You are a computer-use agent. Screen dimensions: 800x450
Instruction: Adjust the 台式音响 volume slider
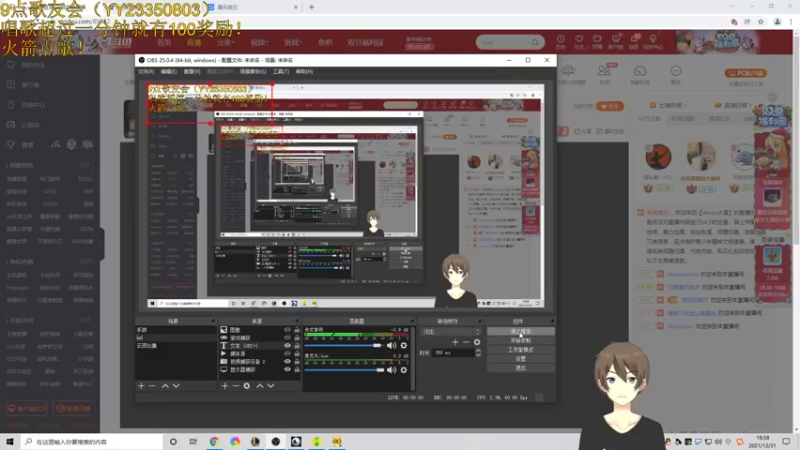click(x=344, y=345)
